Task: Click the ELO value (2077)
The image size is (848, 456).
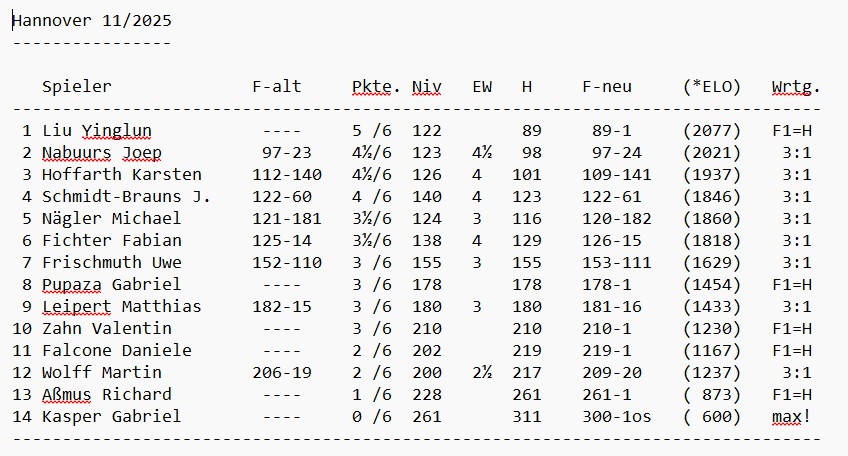Action: pos(712,131)
